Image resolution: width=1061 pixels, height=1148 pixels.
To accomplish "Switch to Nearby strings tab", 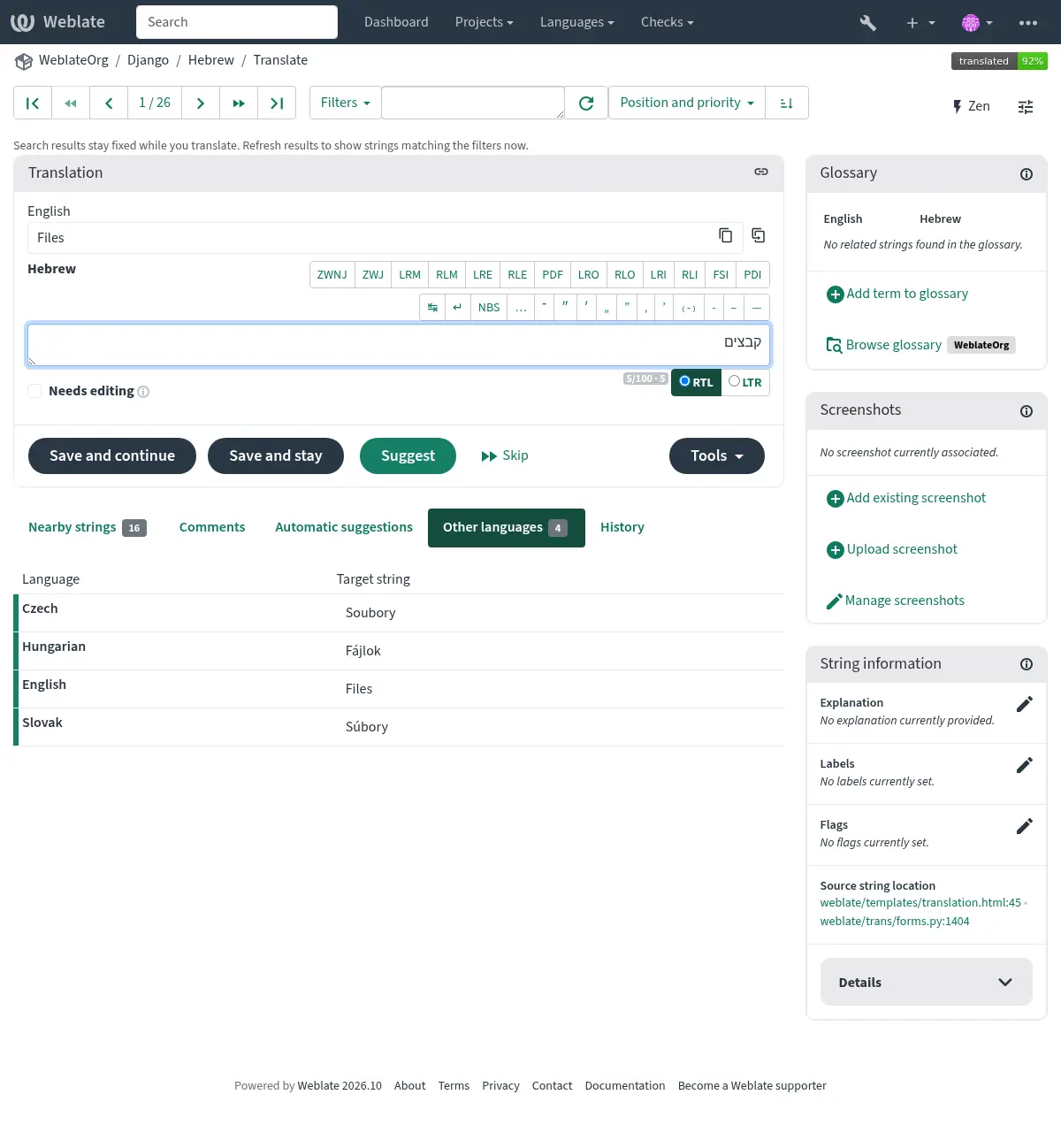I will point(87,528).
